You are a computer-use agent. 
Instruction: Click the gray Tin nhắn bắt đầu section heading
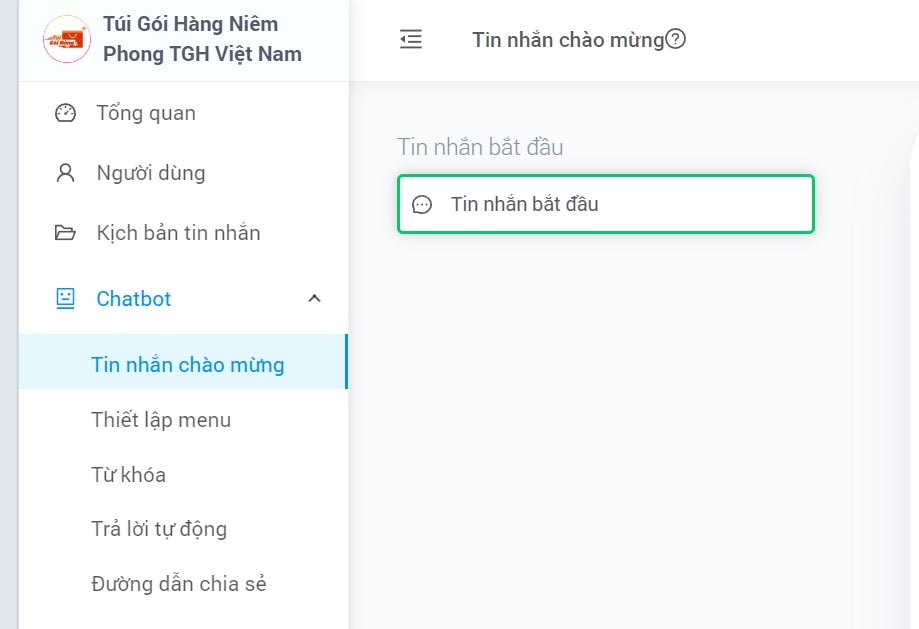[479, 147]
